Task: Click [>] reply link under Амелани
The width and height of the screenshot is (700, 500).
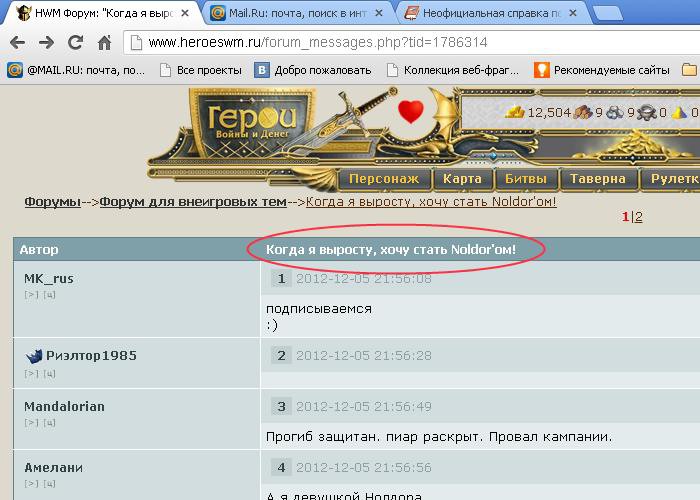Action: coord(31,484)
